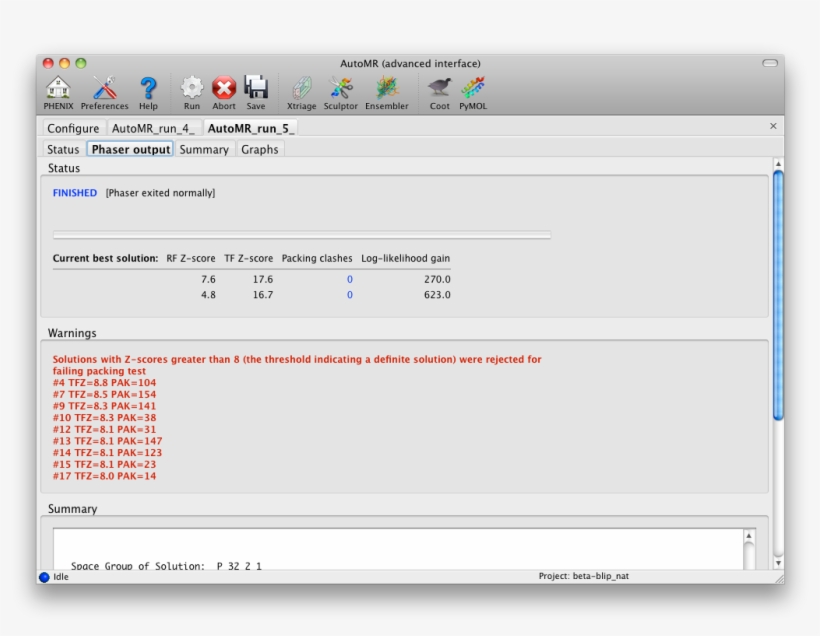Open Preferences from the toolbar
The height and width of the screenshot is (636, 820).
tap(104, 87)
